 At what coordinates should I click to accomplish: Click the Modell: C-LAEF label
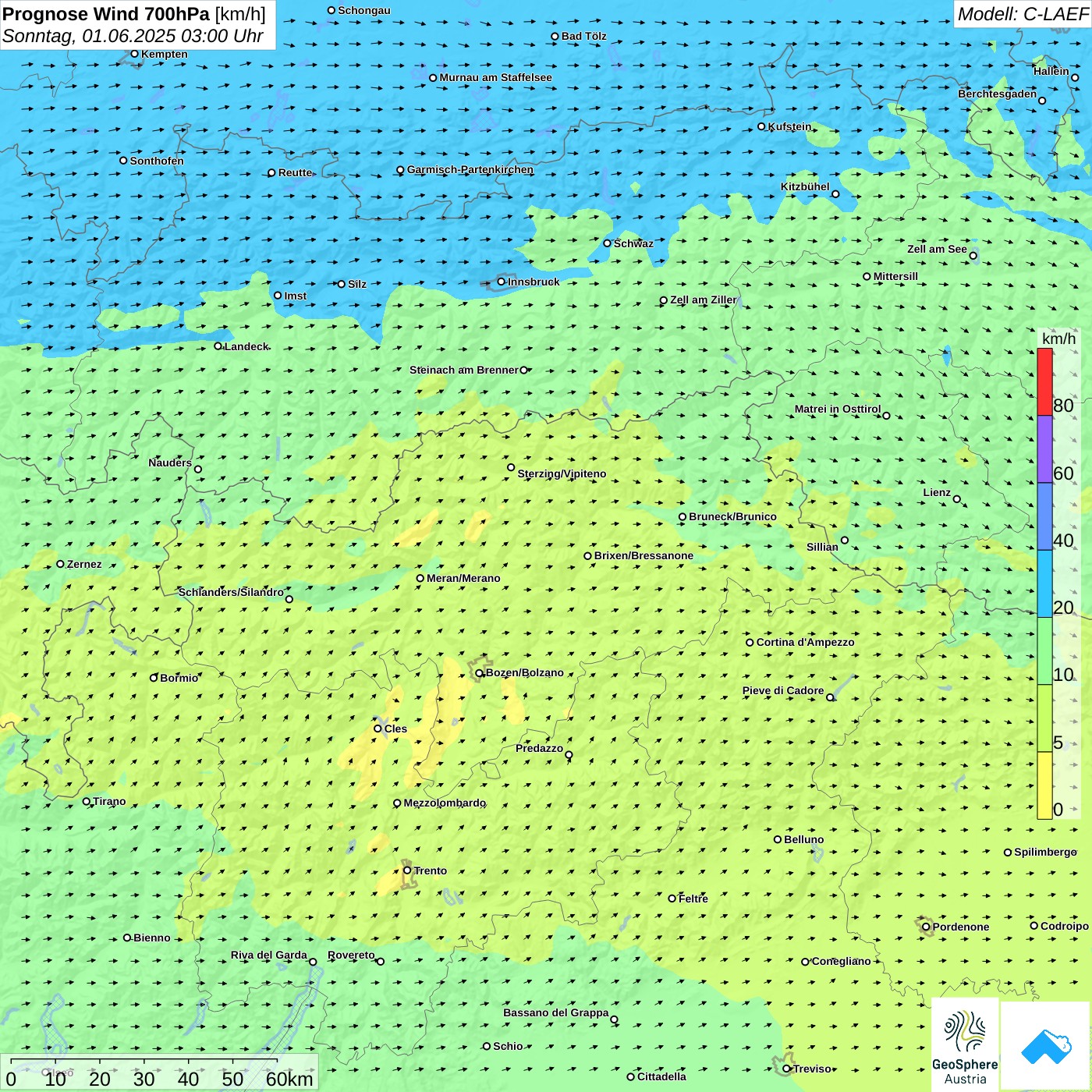point(1022,14)
